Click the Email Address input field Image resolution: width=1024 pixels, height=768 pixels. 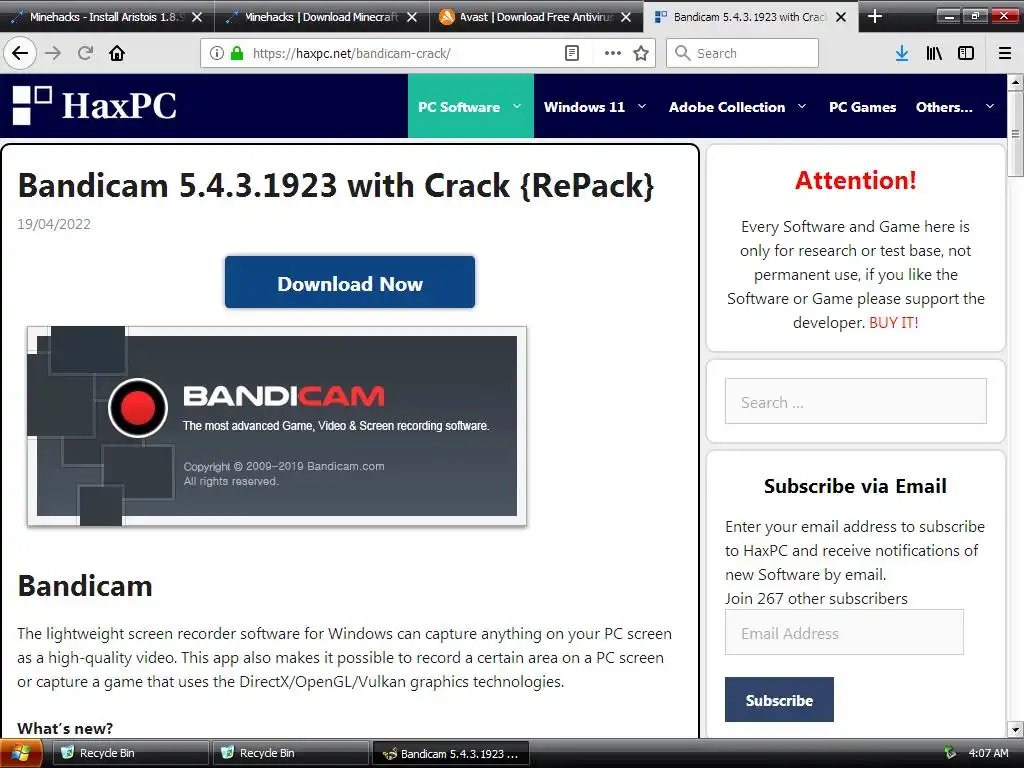click(844, 632)
